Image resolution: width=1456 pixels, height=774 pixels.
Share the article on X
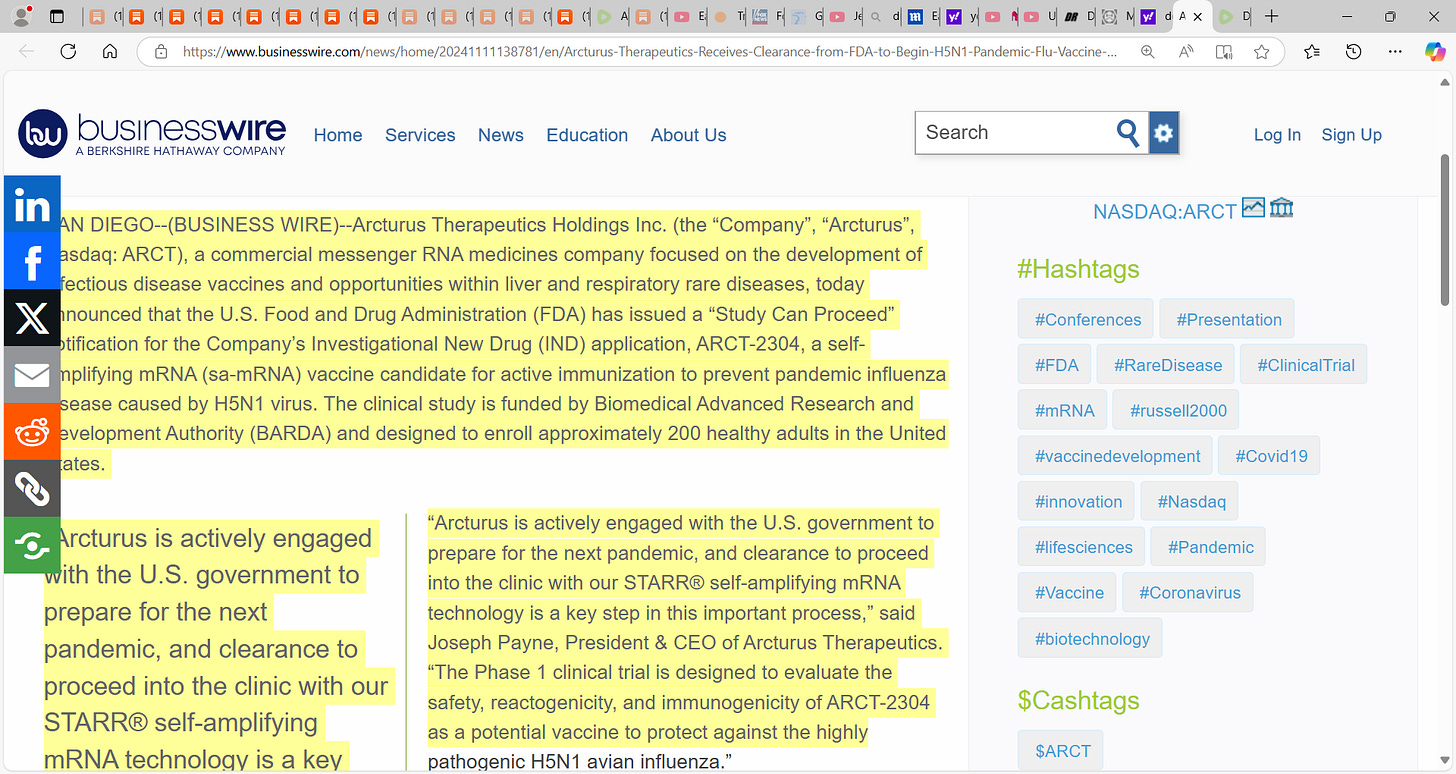click(x=32, y=319)
